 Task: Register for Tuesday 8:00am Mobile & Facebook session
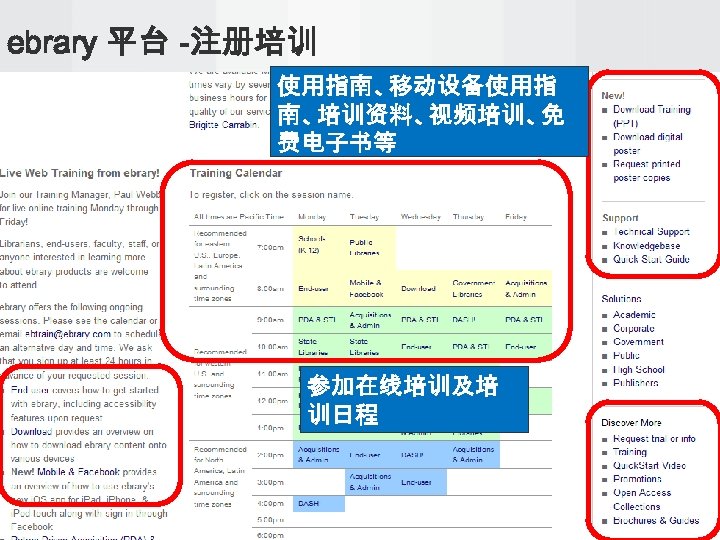366,288
